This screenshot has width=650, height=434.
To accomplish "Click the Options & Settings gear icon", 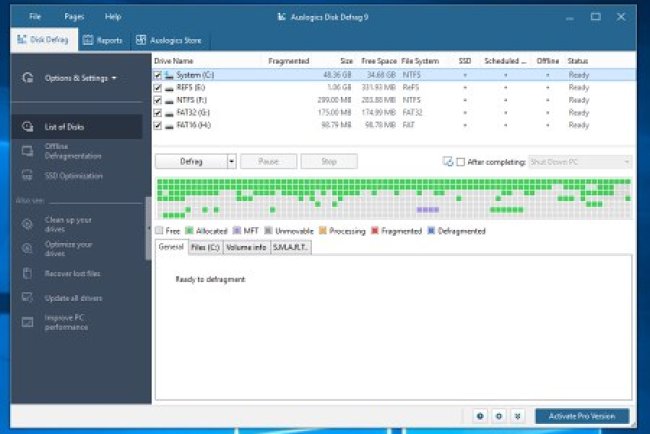I will pyautogui.click(x=28, y=78).
